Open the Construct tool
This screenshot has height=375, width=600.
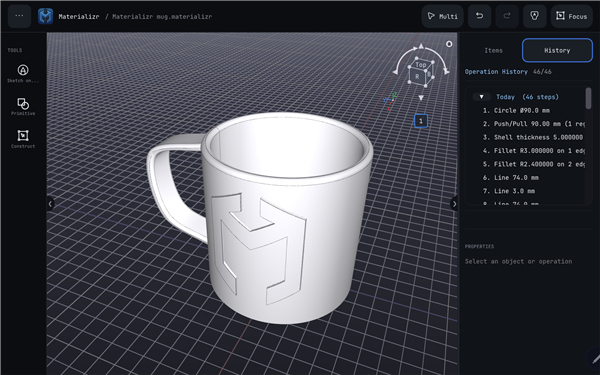[23, 139]
